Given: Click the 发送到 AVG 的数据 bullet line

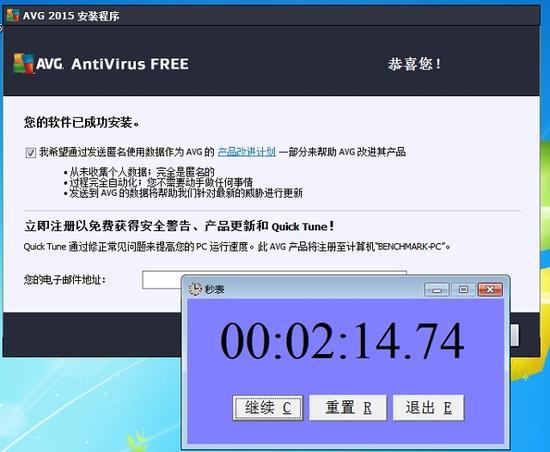Looking at the screenshot, I should tap(183, 193).
